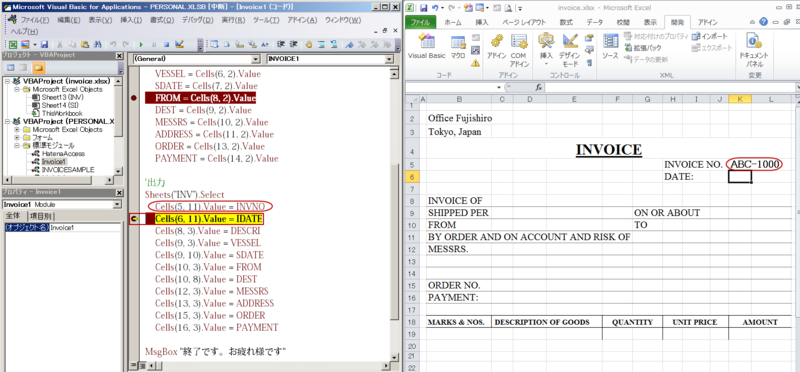Click the Toggle Bookmark flag icon
Viewport: 800px width, 372px height.
349,44
